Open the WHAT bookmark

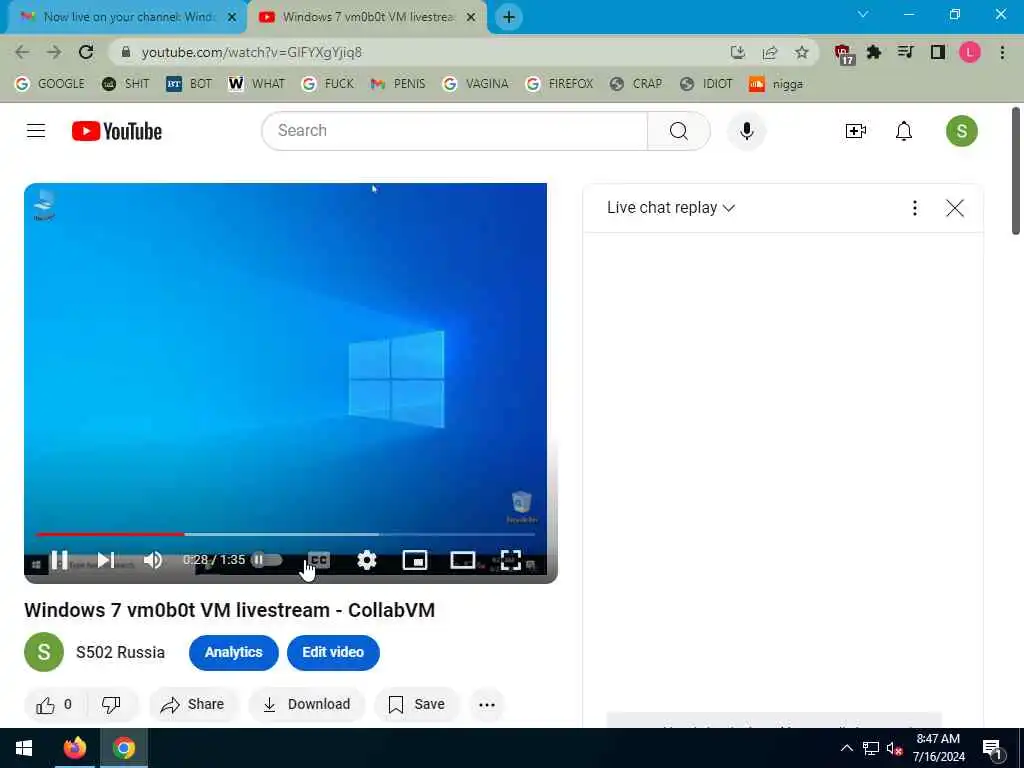tap(256, 84)
